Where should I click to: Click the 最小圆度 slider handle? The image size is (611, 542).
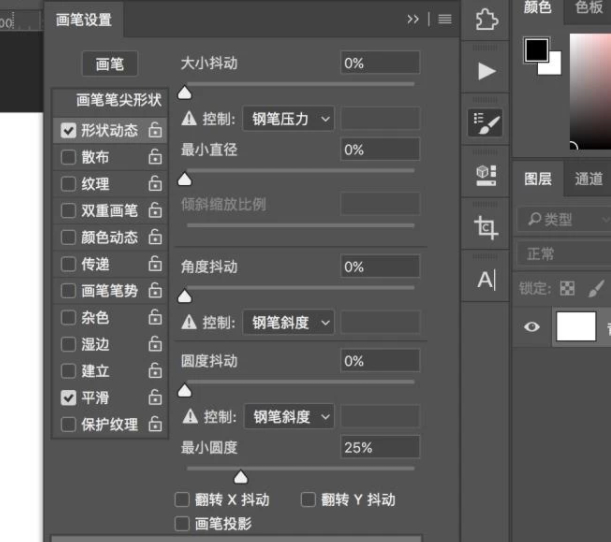[x=240, y=477]
